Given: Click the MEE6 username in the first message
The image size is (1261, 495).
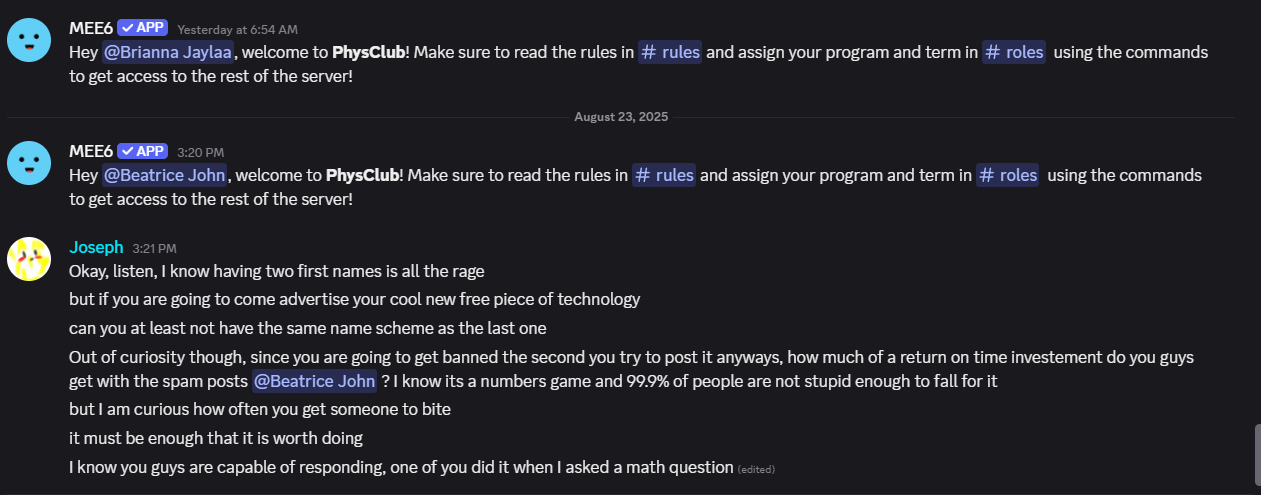Looking at the screenshot, I should 90,28.
